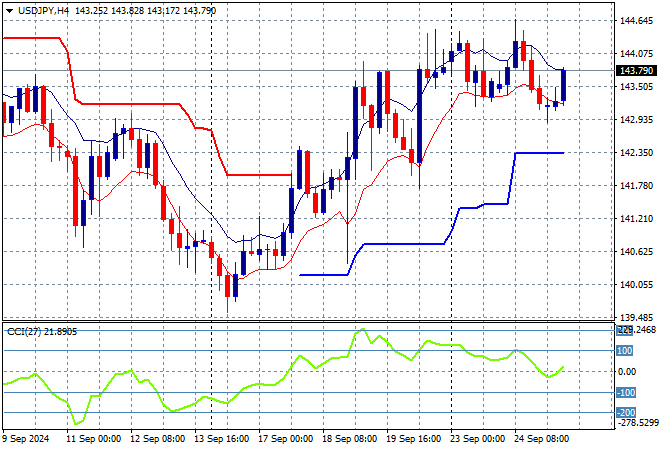Select the 139.485 price axis label

(636, 317)
